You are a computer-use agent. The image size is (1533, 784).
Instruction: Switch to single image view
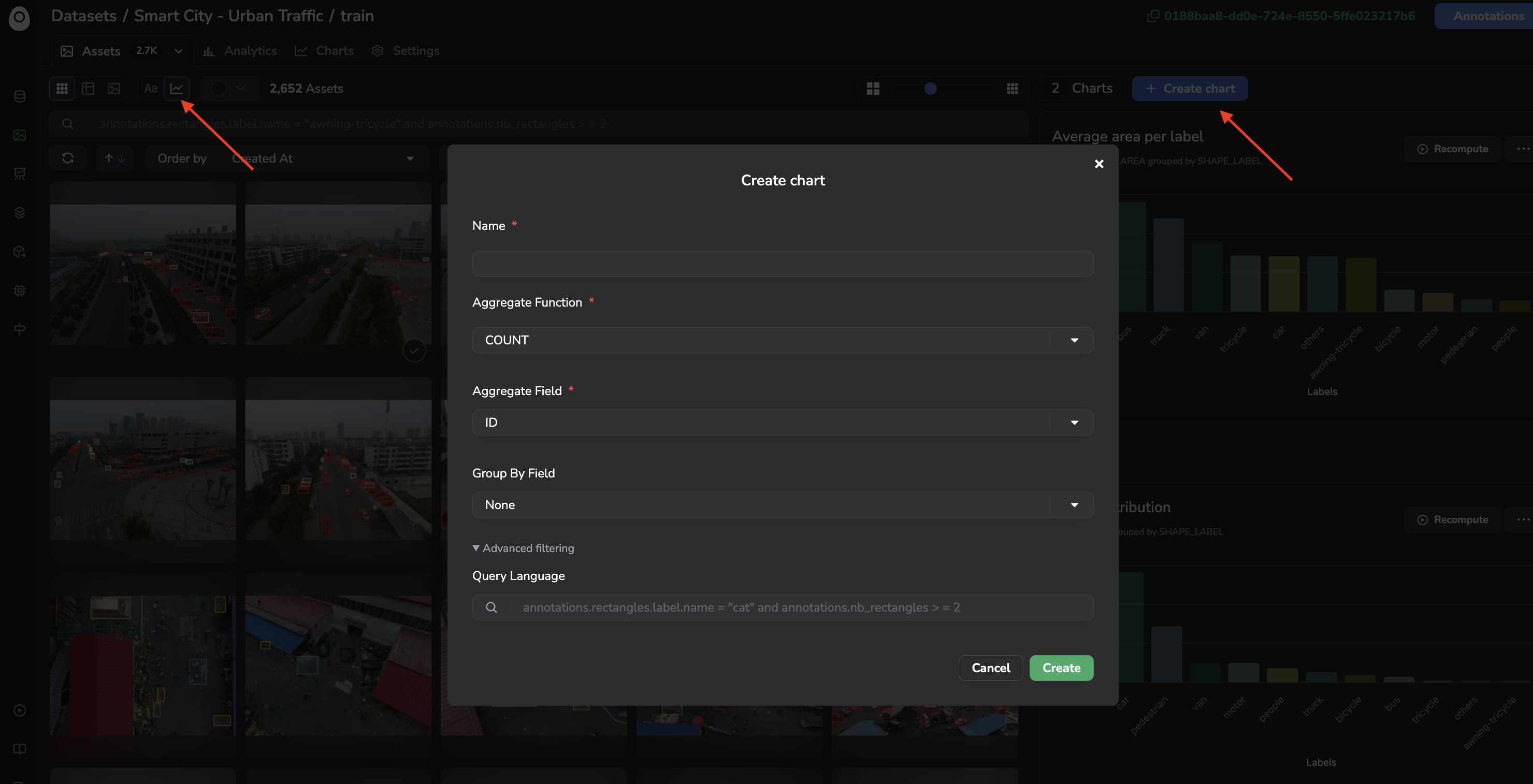113,89
